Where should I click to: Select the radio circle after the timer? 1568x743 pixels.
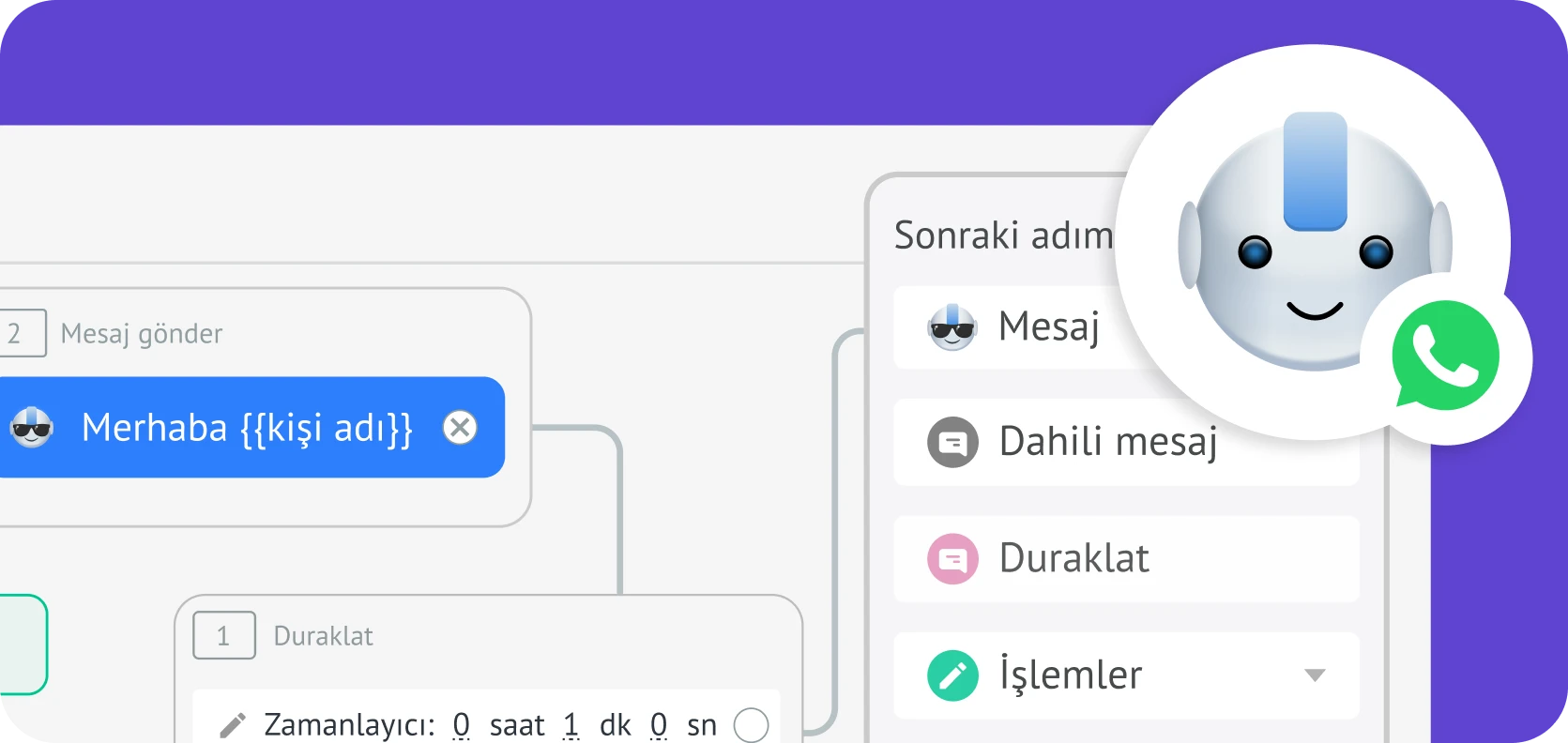click(x=751, y=725)
